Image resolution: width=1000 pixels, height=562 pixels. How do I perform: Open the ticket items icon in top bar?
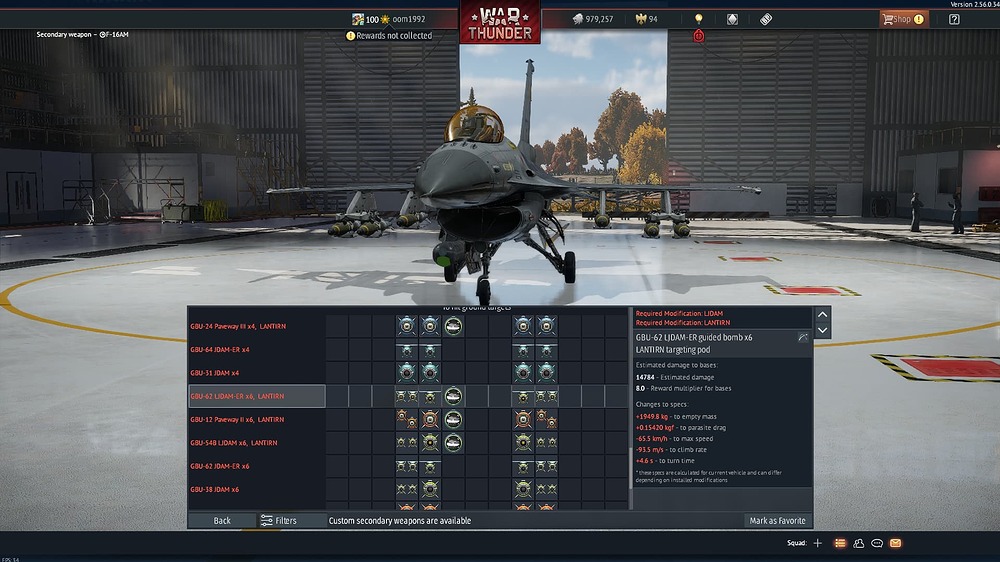point(766,19)
